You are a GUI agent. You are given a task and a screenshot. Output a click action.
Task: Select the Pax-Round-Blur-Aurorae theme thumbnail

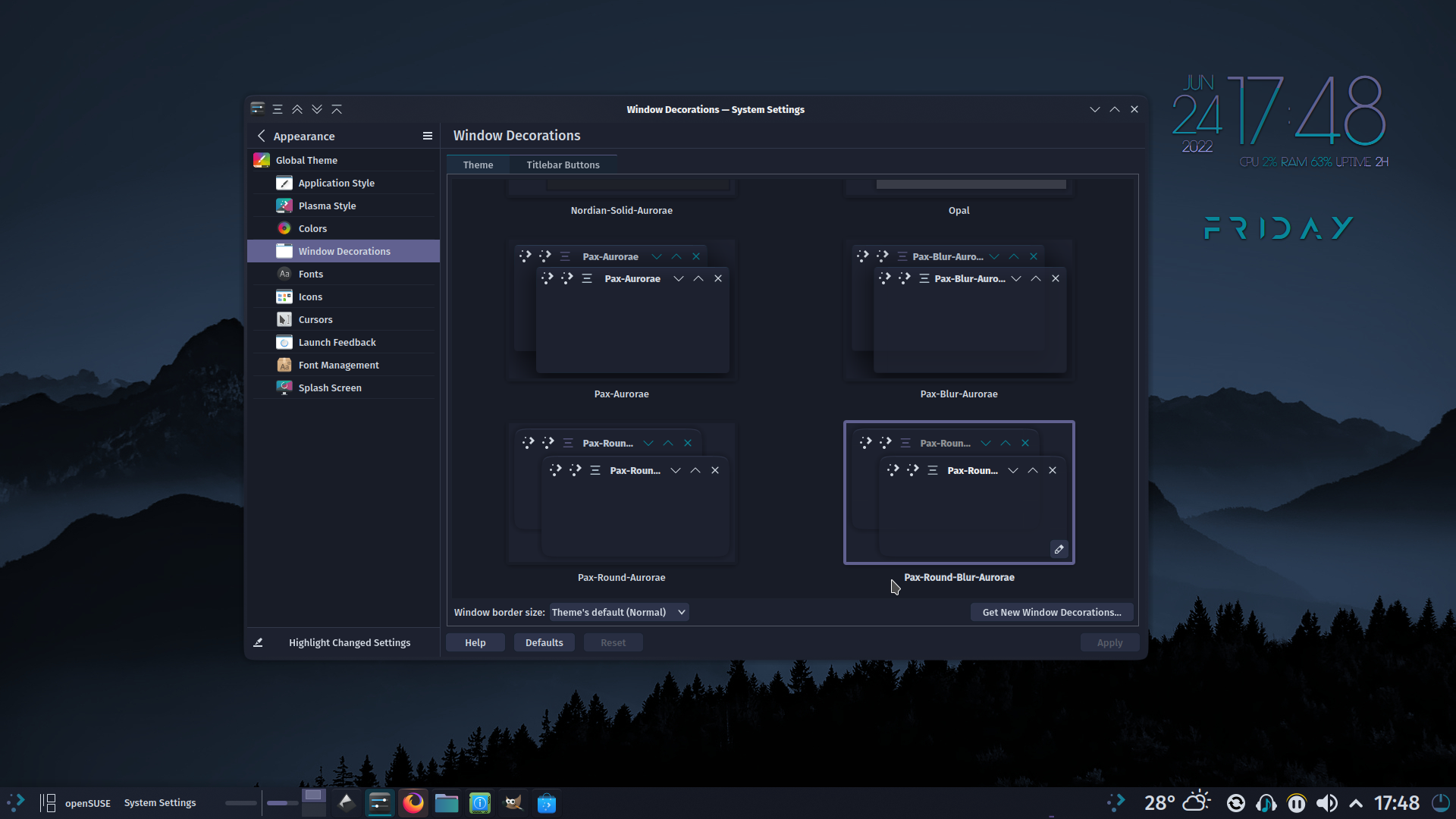[959, 493]
